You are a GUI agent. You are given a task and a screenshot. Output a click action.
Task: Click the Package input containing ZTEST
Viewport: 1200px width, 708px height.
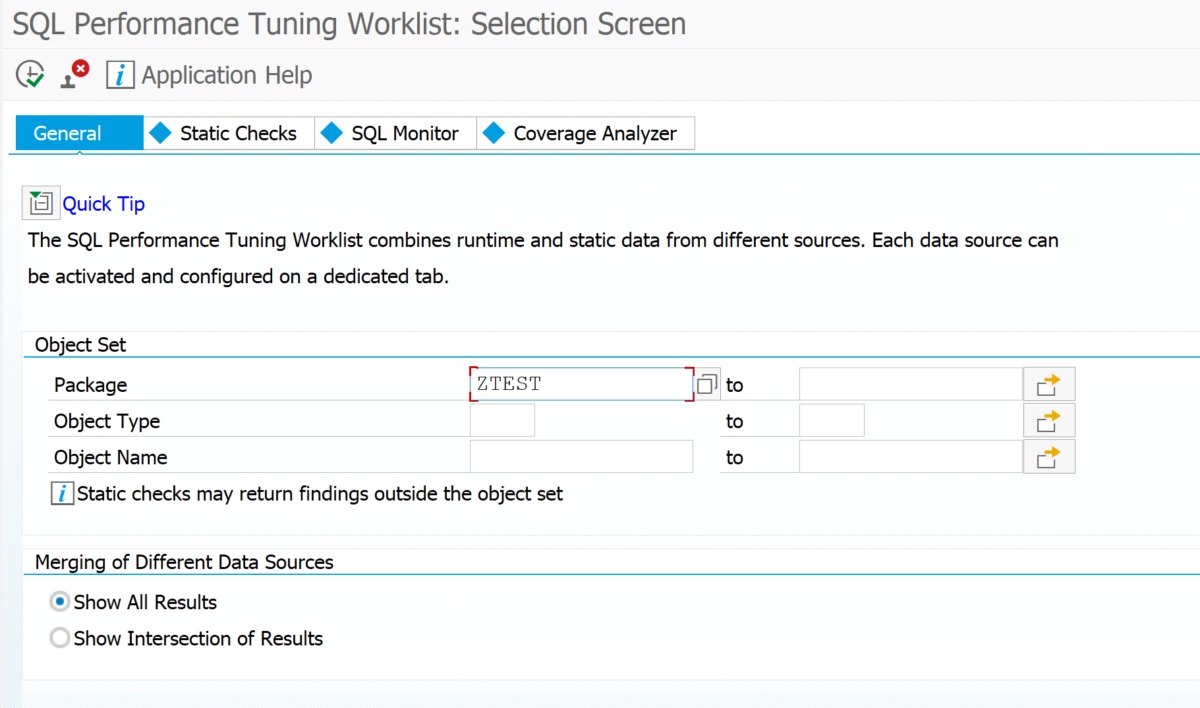[580, 383]
